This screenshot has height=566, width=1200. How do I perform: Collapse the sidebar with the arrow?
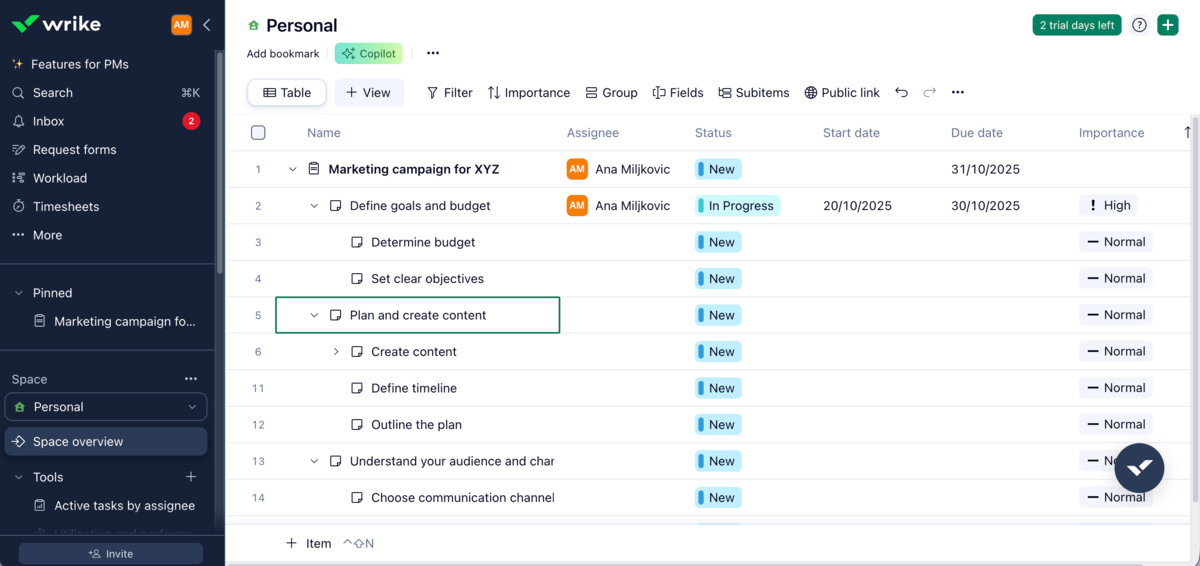click(206, 25)
